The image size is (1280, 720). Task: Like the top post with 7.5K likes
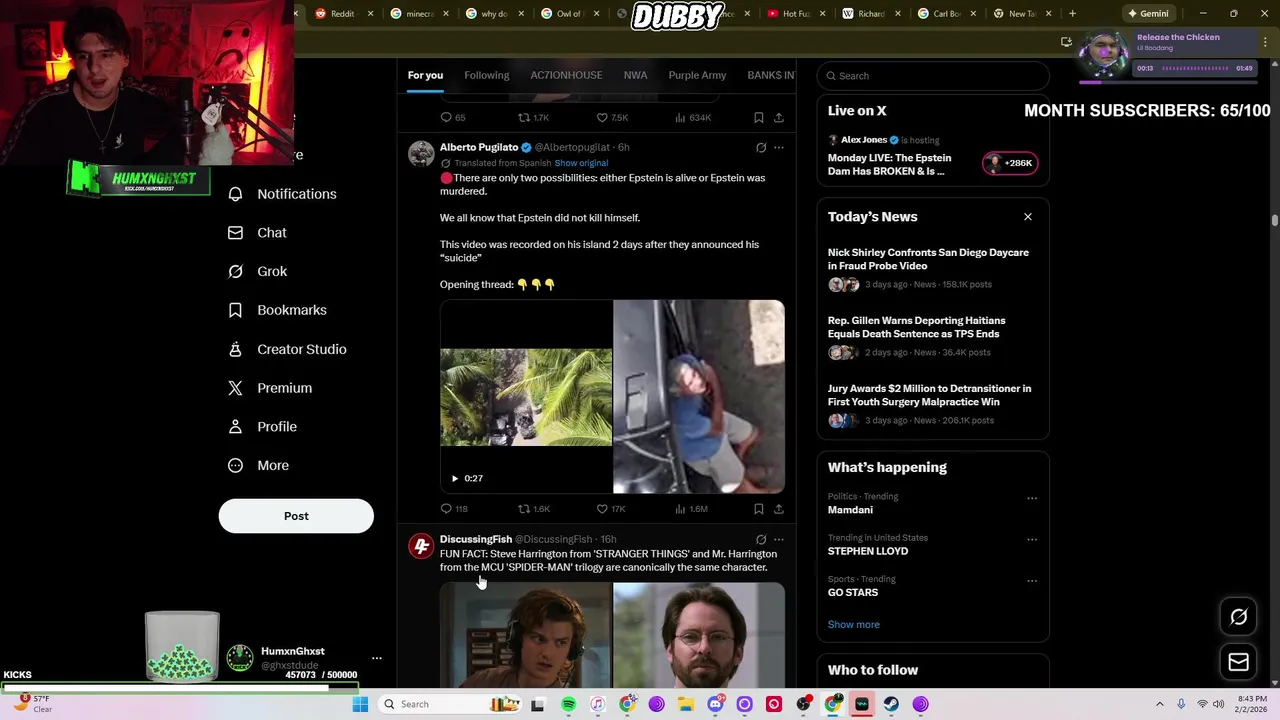coord(612,118)
